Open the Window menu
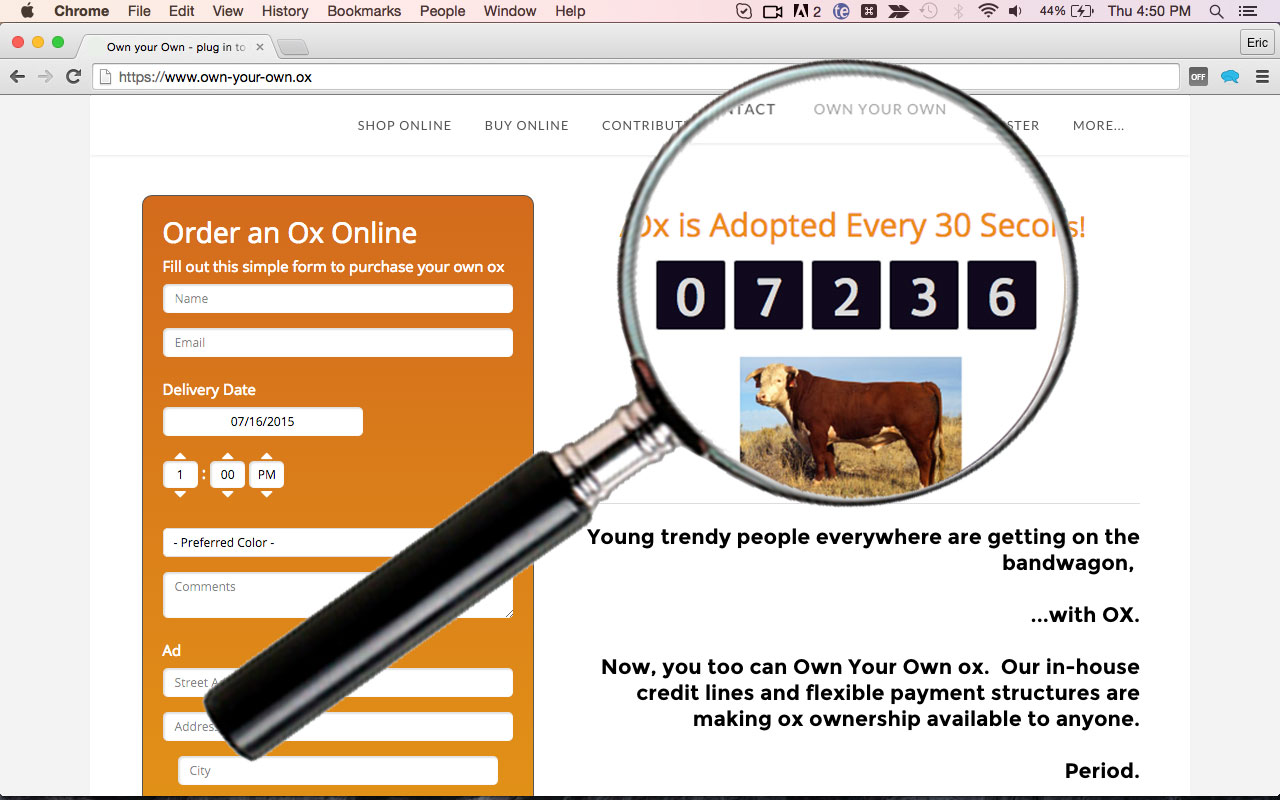Viewport: 1280px width, 800px height. pos(510,11)
